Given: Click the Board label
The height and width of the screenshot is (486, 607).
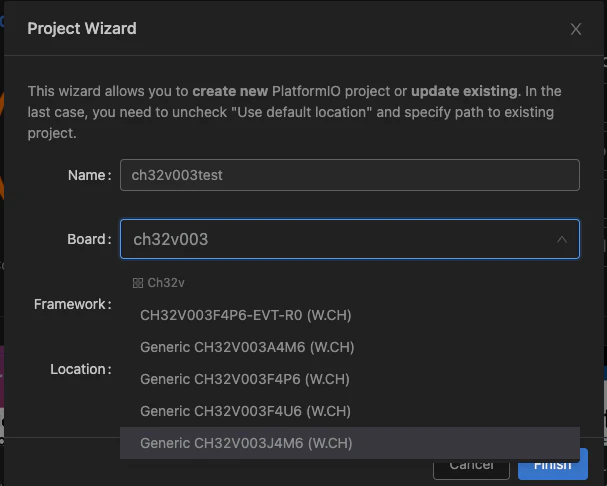Looking at the screenshot, I should point(89,239).
